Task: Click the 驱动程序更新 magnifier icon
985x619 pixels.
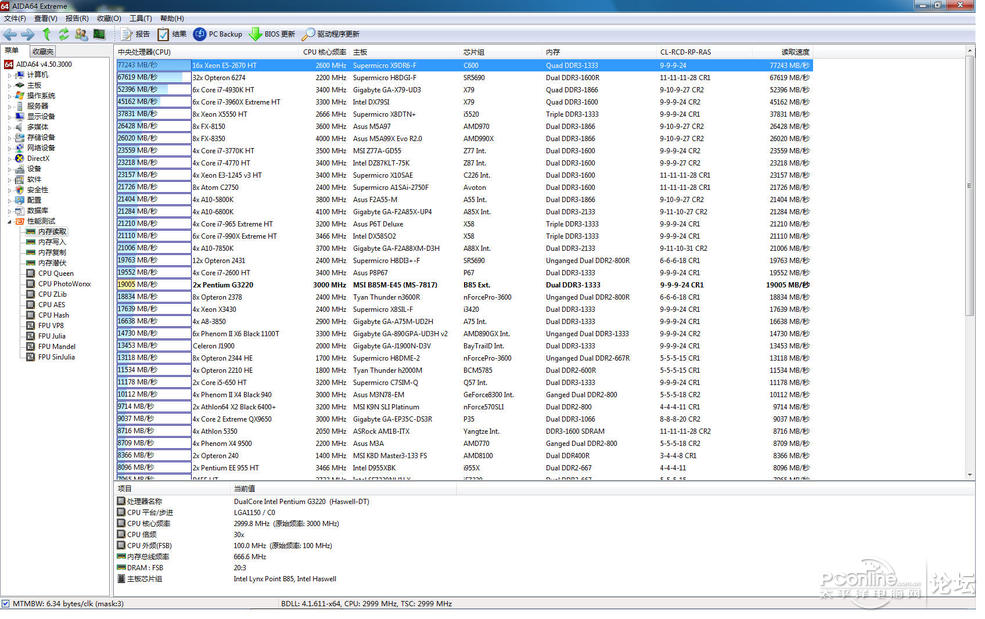Action: [x=308, y=34]
